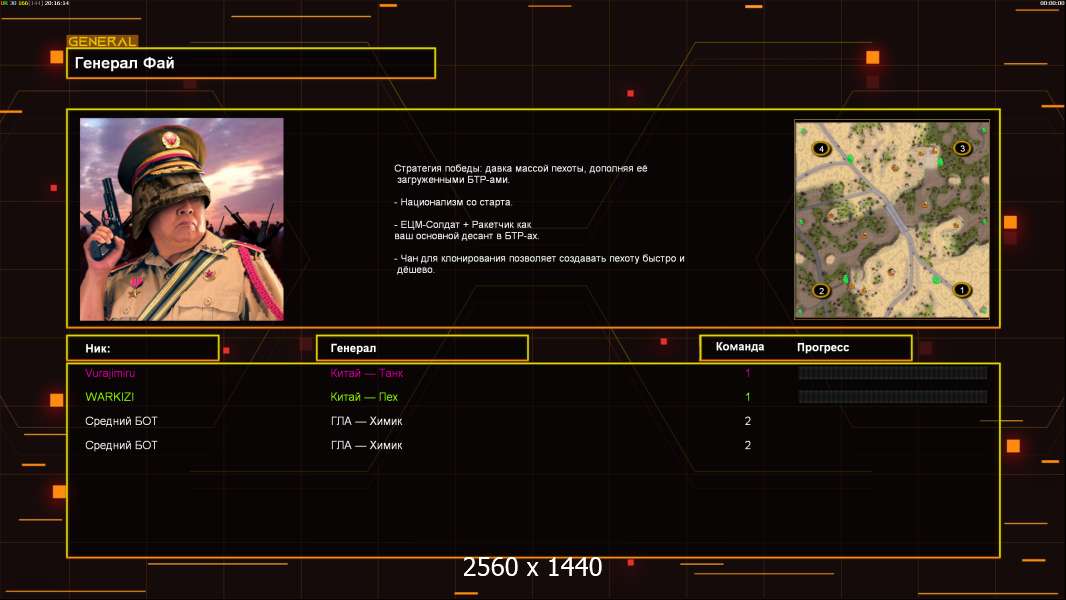Click start position 1 marker on minimap
Viewport: 1066px width, 600px height.
(x=962, y=290)
